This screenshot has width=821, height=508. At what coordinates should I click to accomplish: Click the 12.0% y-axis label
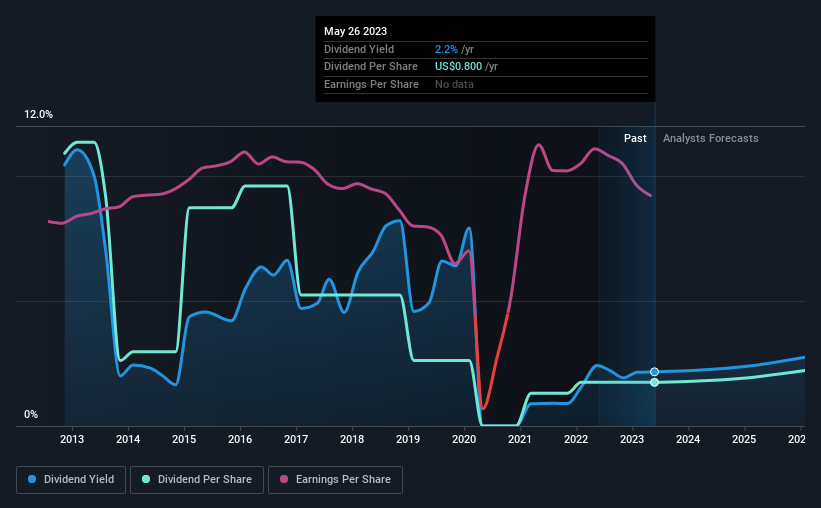(38, 115)
